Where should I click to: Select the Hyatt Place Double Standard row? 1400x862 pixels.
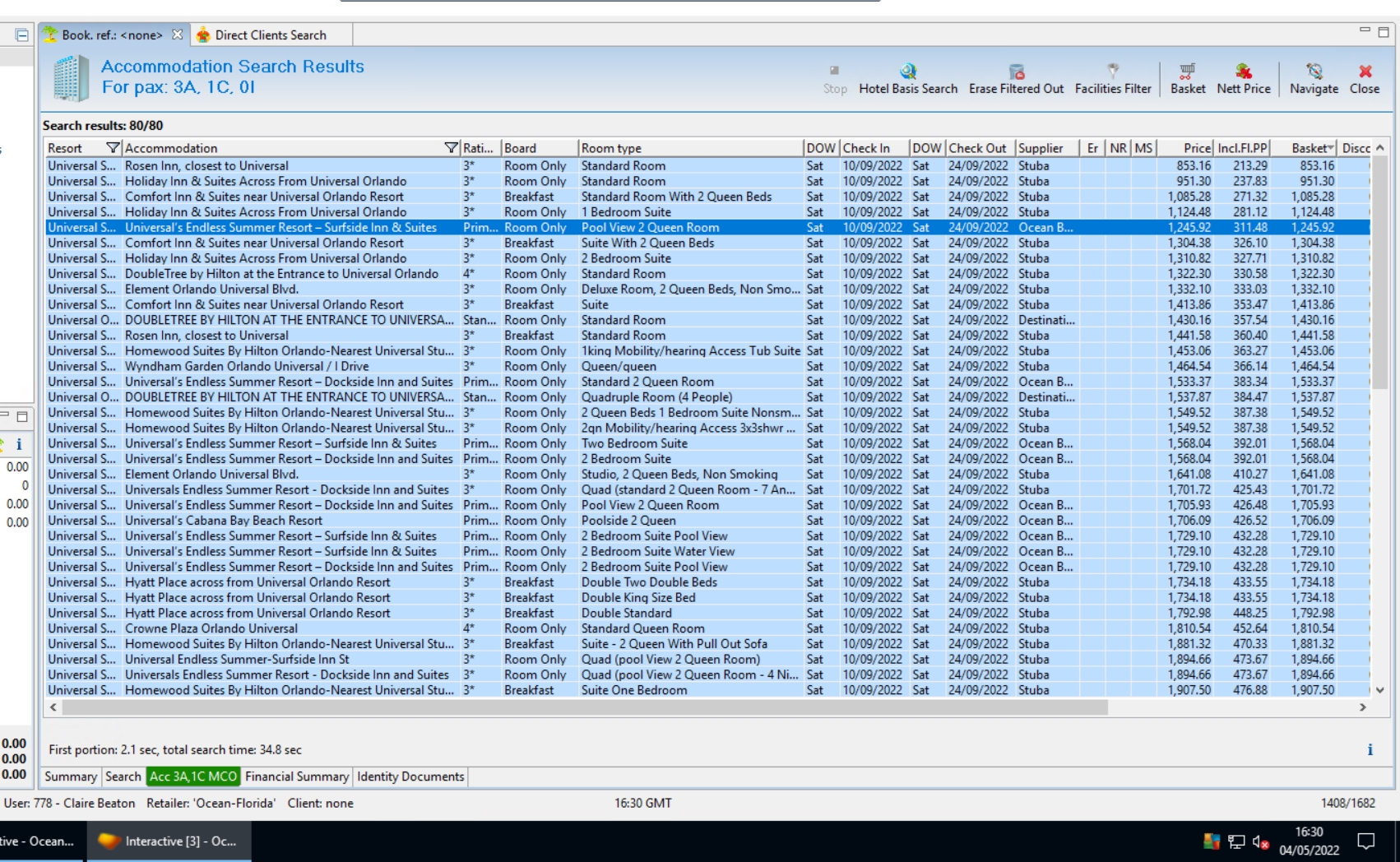pyautogui.click(x=707, y=613)
